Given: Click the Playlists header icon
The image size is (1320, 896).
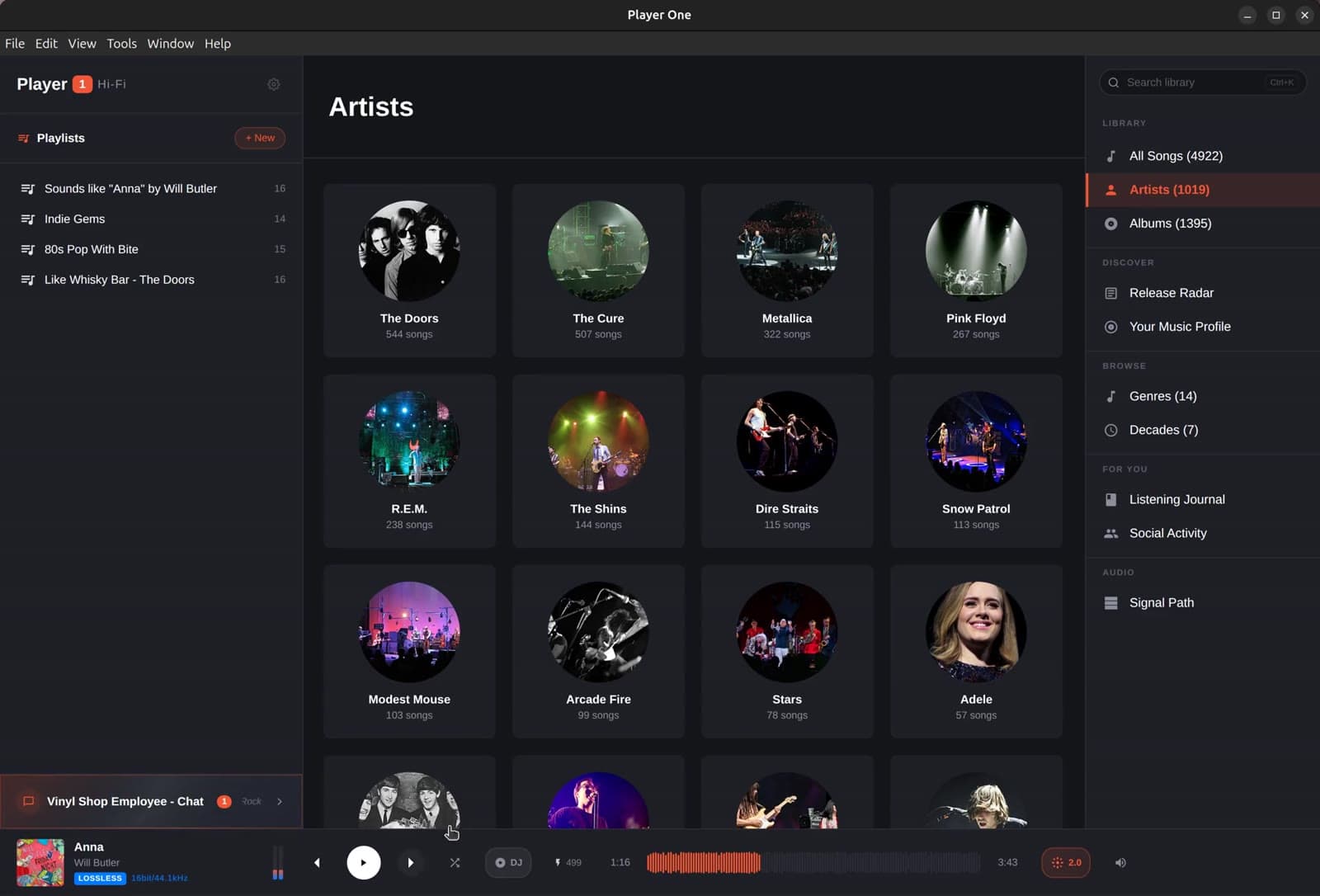Looking at the screenshot, I should point(24,138).
